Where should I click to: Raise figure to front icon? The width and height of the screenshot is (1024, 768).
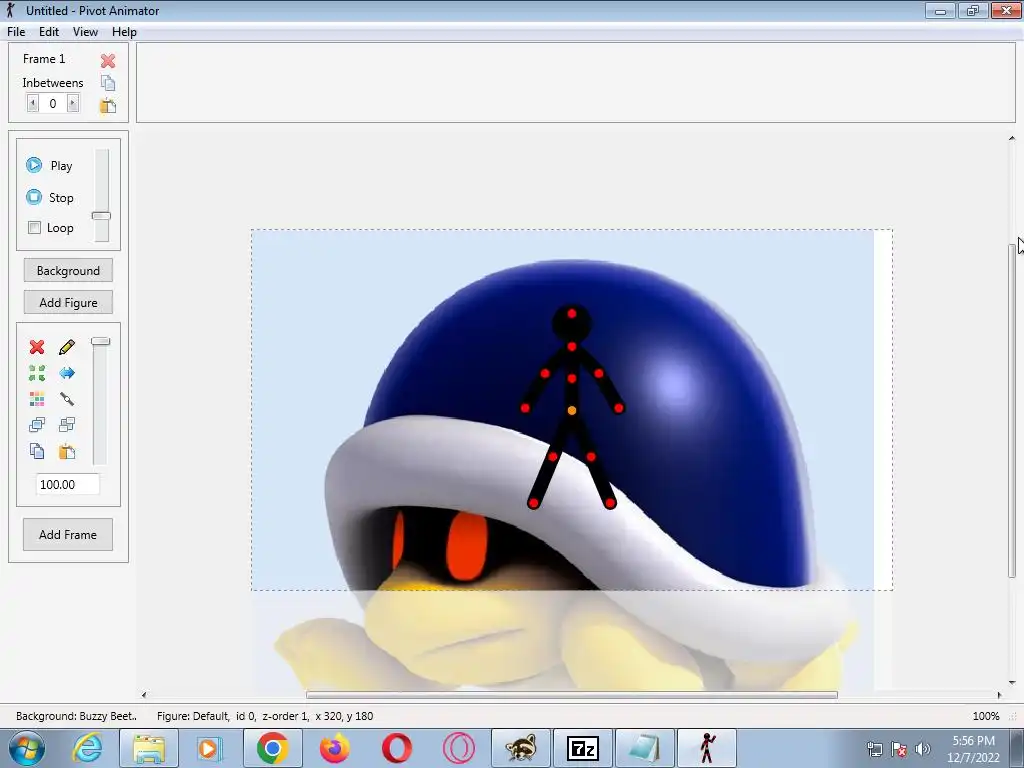[37, 425]
